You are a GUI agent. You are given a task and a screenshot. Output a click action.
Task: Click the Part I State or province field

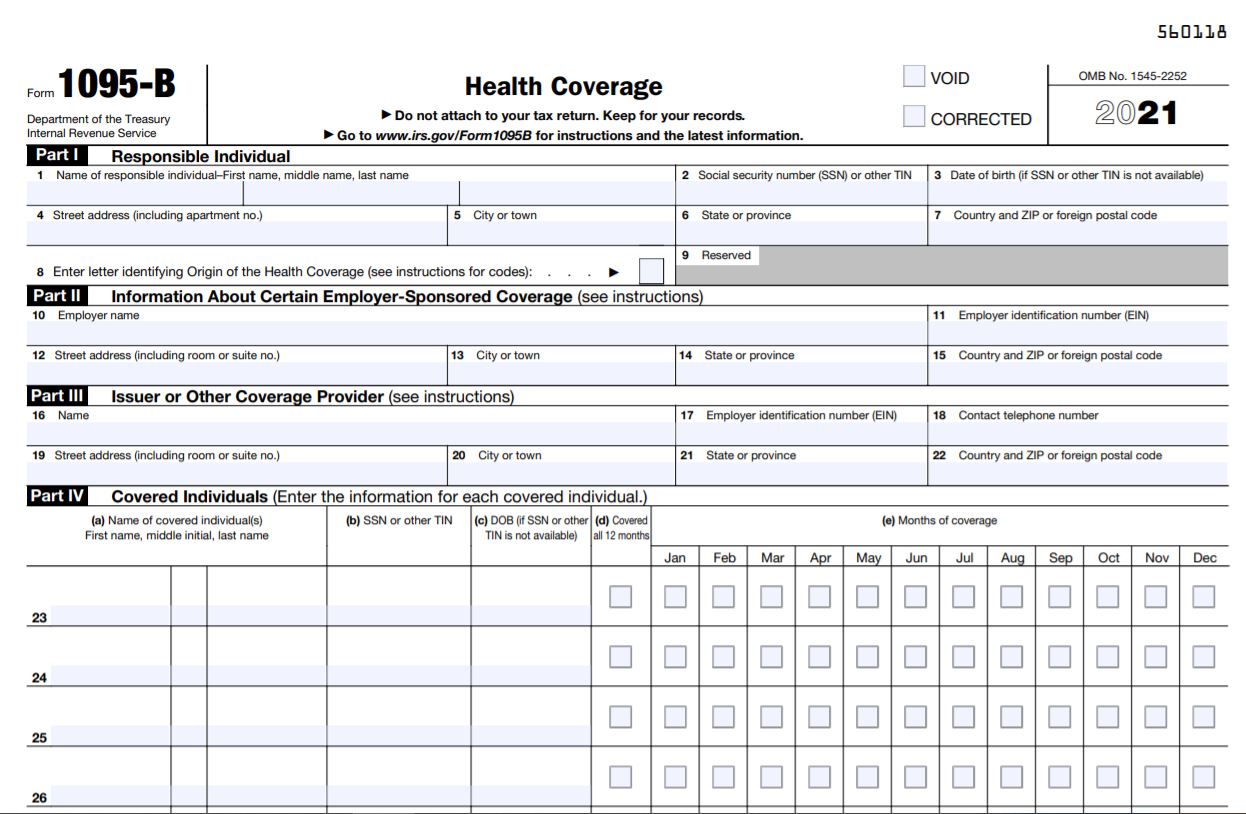pos(801,233)
